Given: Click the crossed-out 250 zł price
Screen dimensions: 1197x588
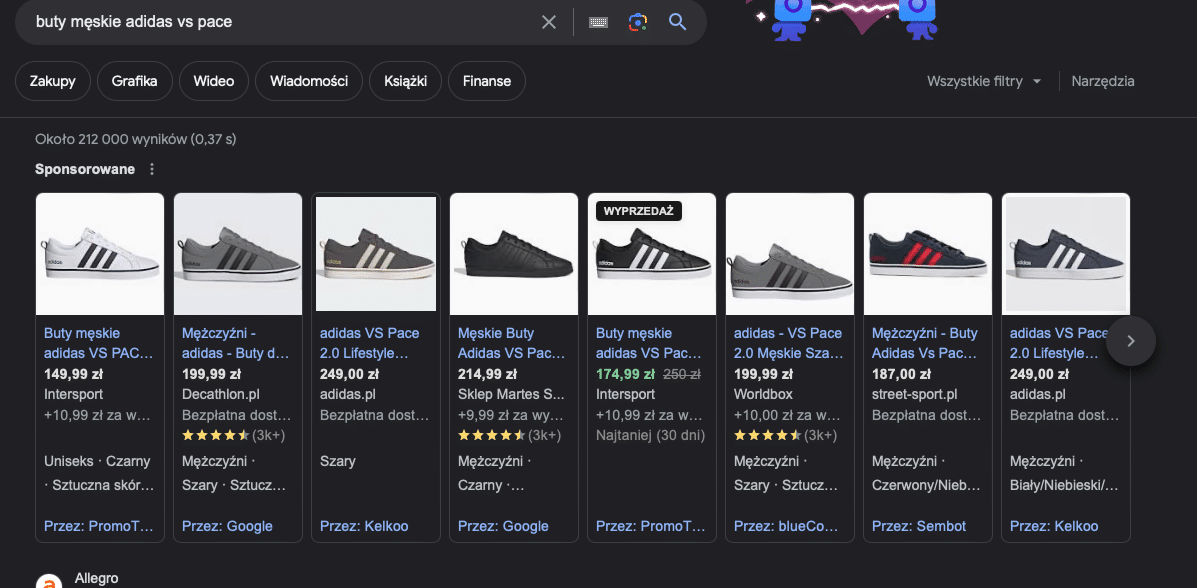Looking at the screenshot, I should point(682,374).
